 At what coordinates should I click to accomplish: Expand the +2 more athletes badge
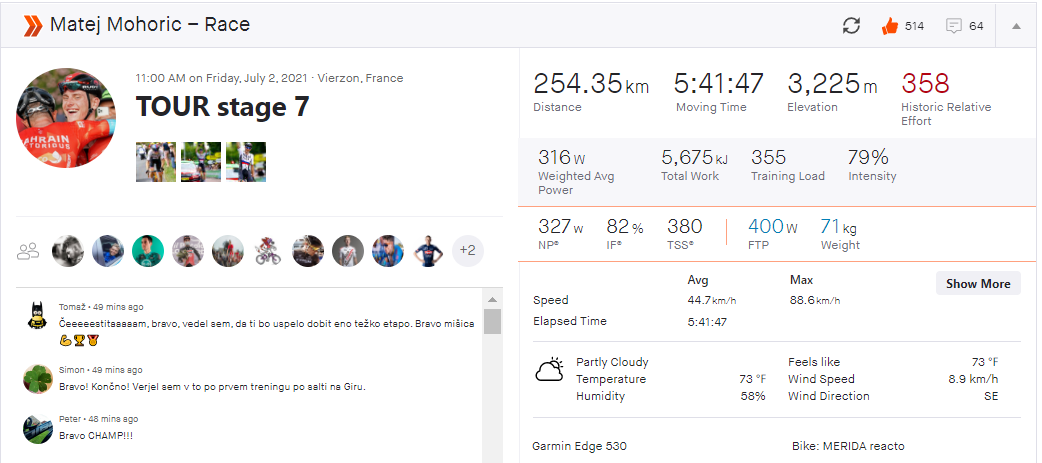coord(467,251)
